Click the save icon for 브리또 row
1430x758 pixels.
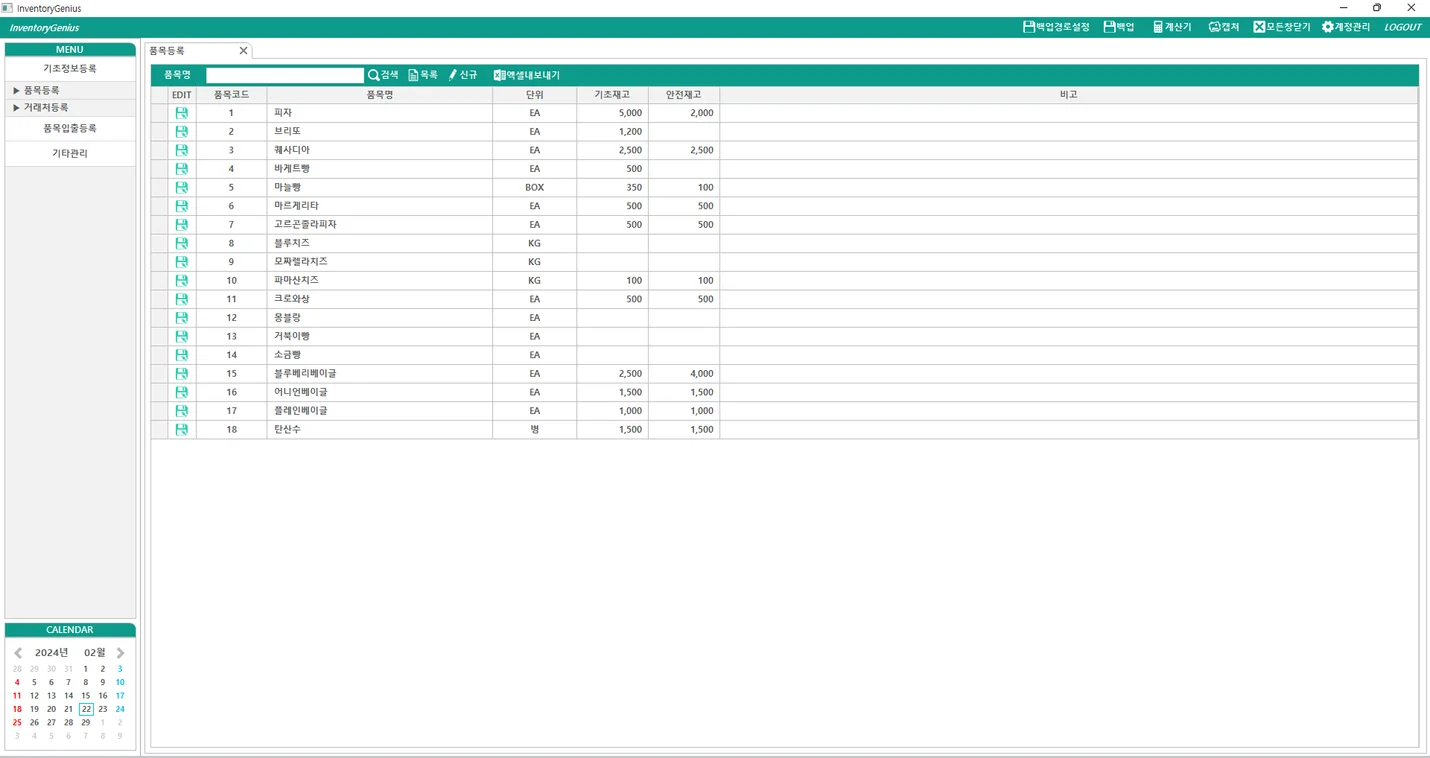(182, 131)
